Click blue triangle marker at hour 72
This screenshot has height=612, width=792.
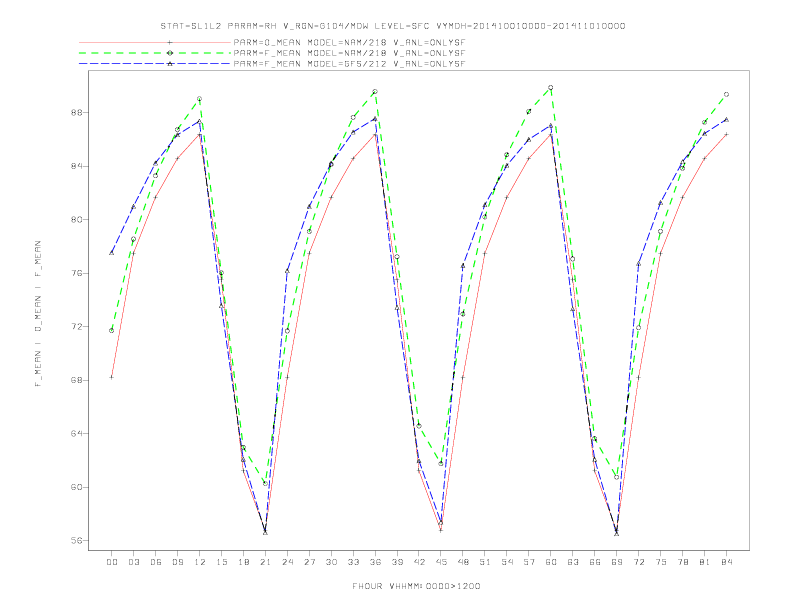point(638,264)
